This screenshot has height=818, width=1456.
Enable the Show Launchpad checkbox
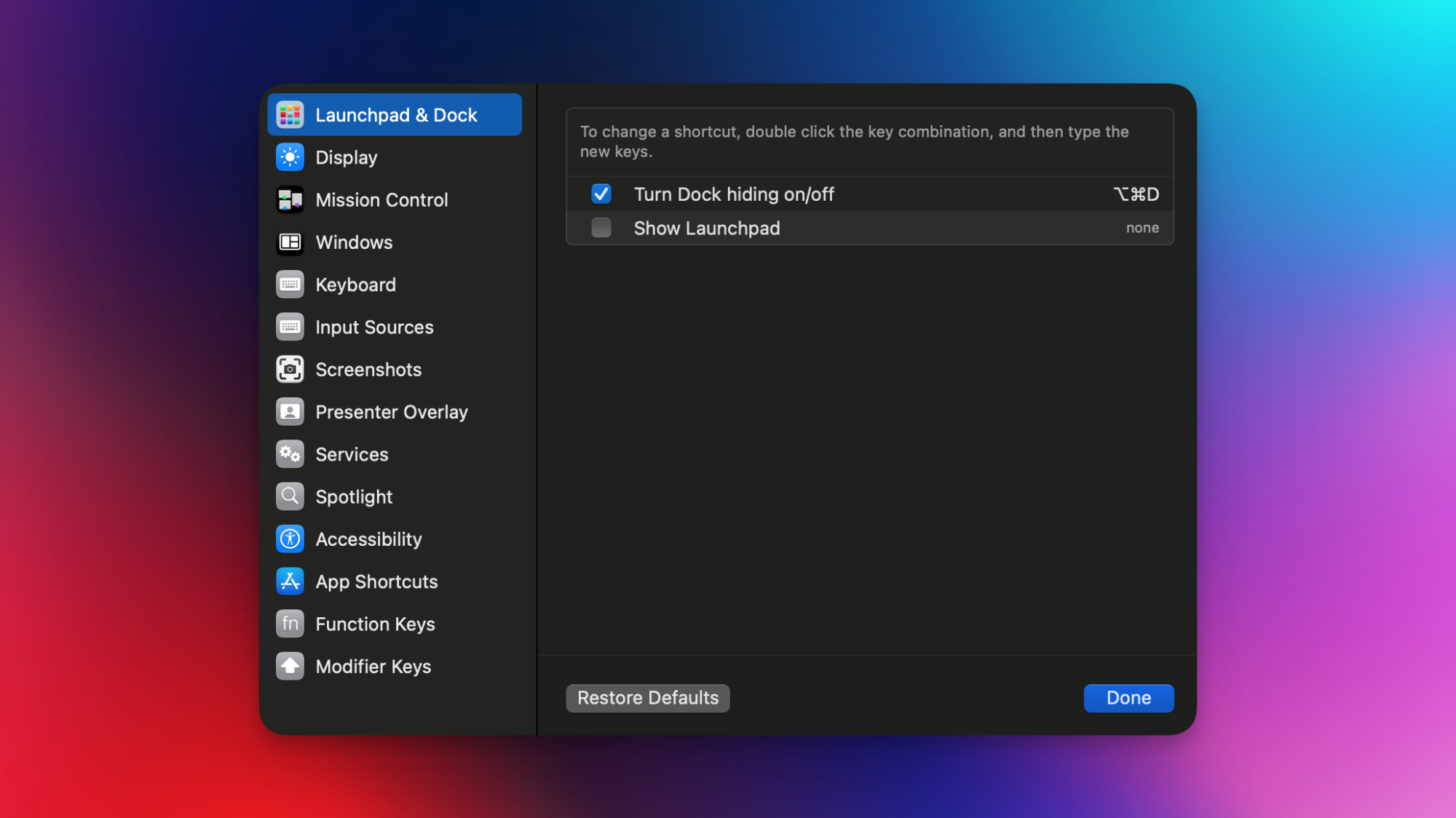601,228
